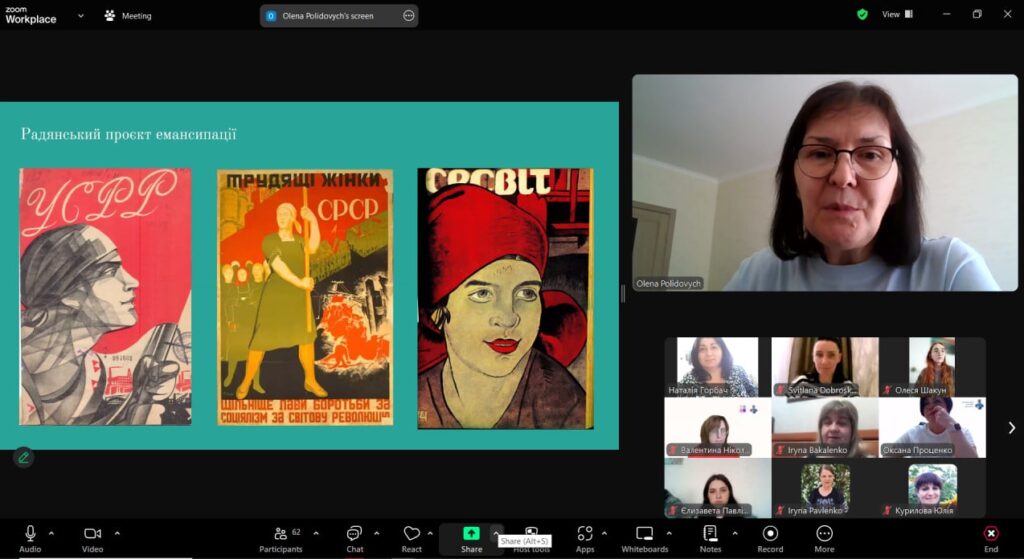This screenshot has height=559, width=1024.
Task: Select Iryna Pavlenko video tile
Action: pyautogui.click(x=825, y=488)
